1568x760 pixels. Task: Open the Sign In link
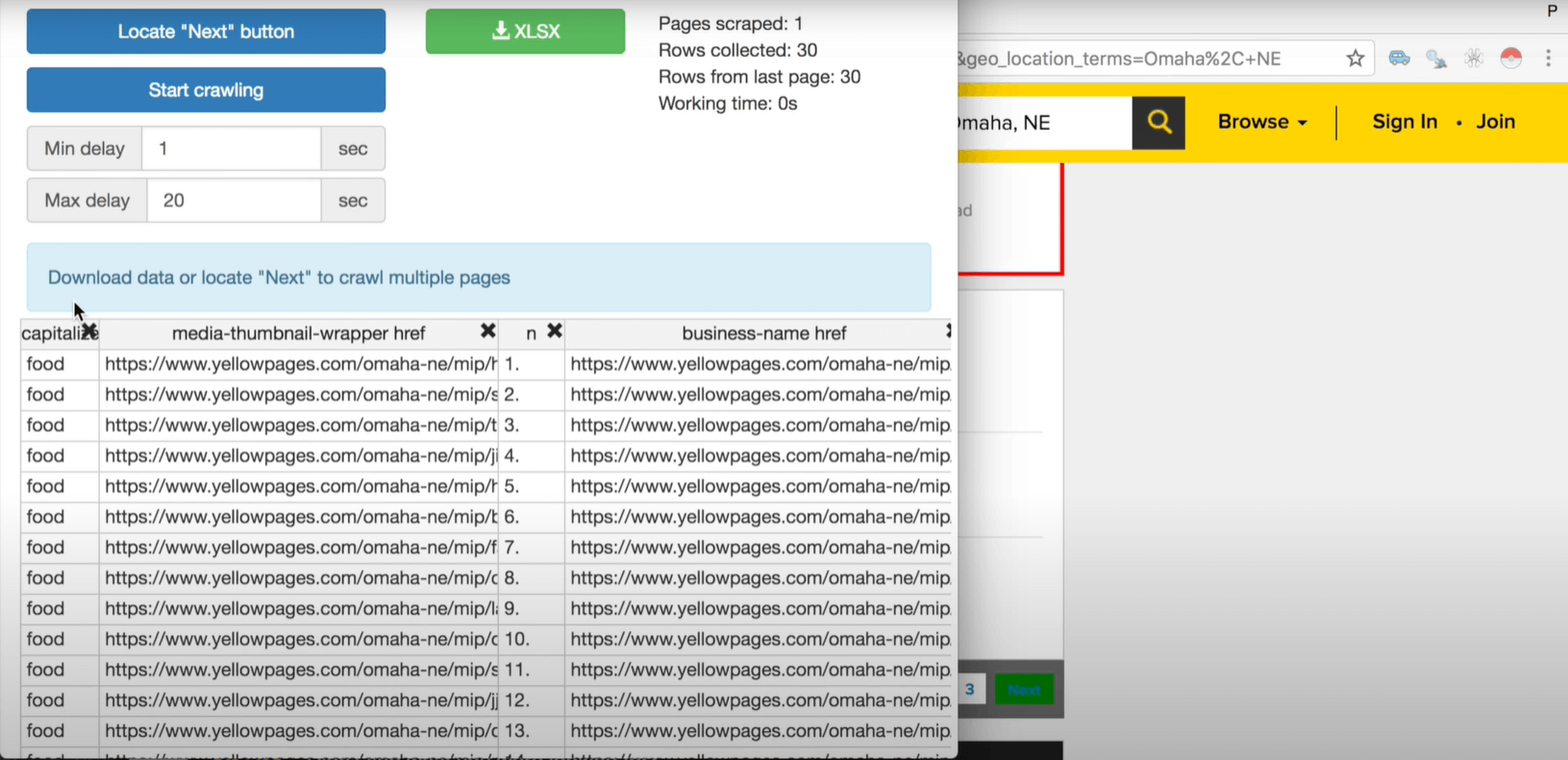pos(1405,122)
